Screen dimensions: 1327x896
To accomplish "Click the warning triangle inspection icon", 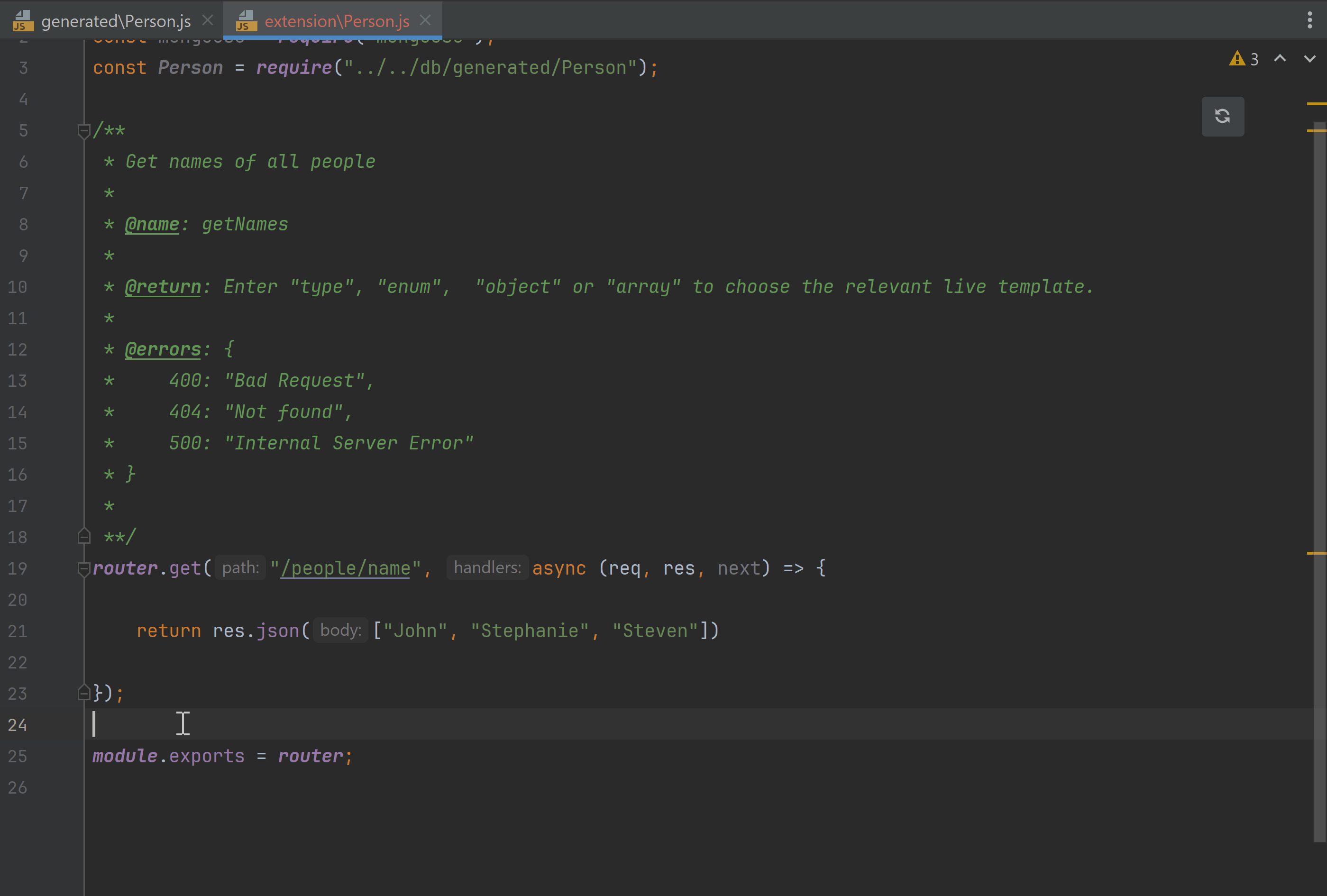I will tap(1236, 59).
